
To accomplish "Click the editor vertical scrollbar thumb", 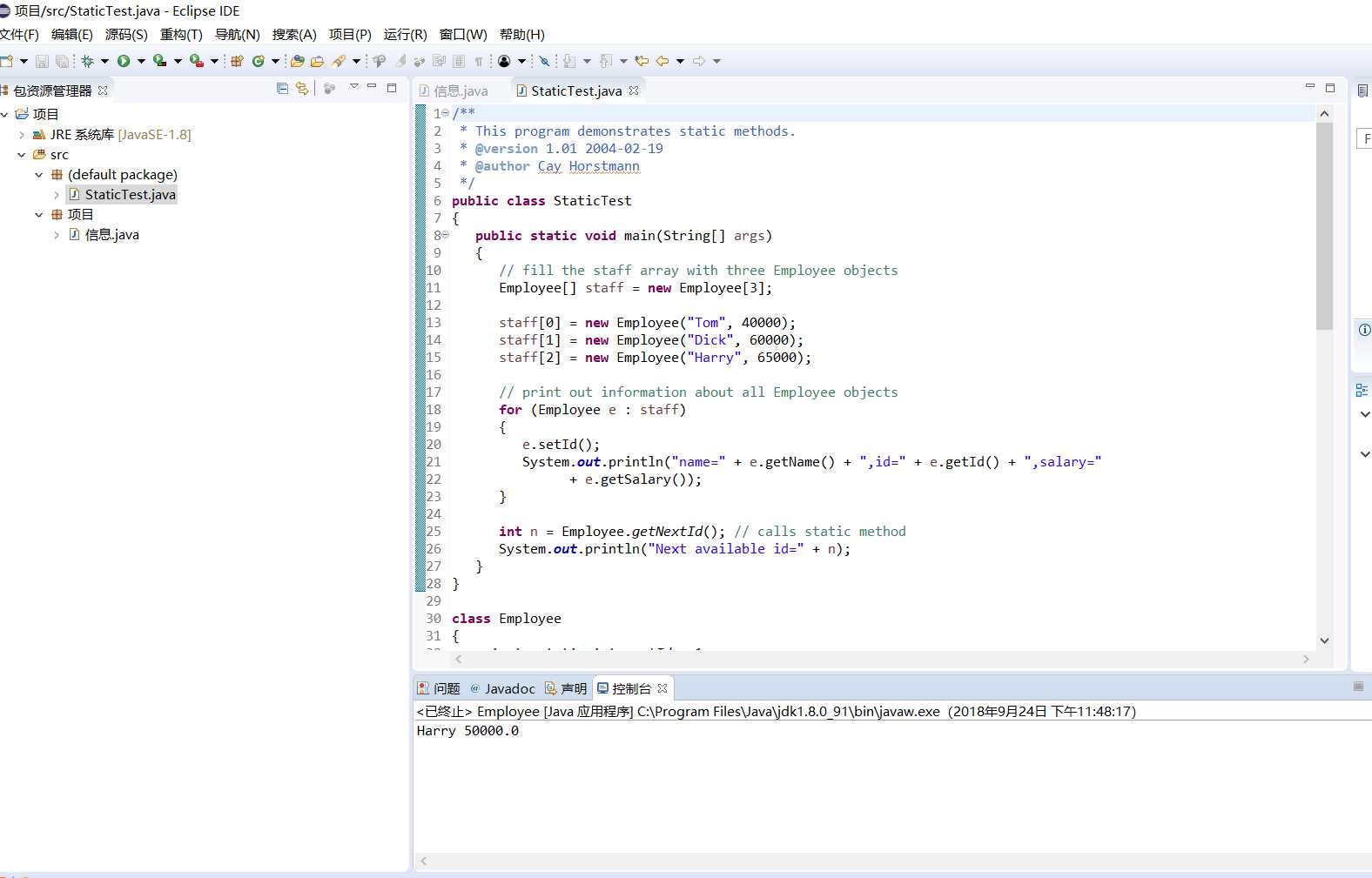I will (1324, 226).
